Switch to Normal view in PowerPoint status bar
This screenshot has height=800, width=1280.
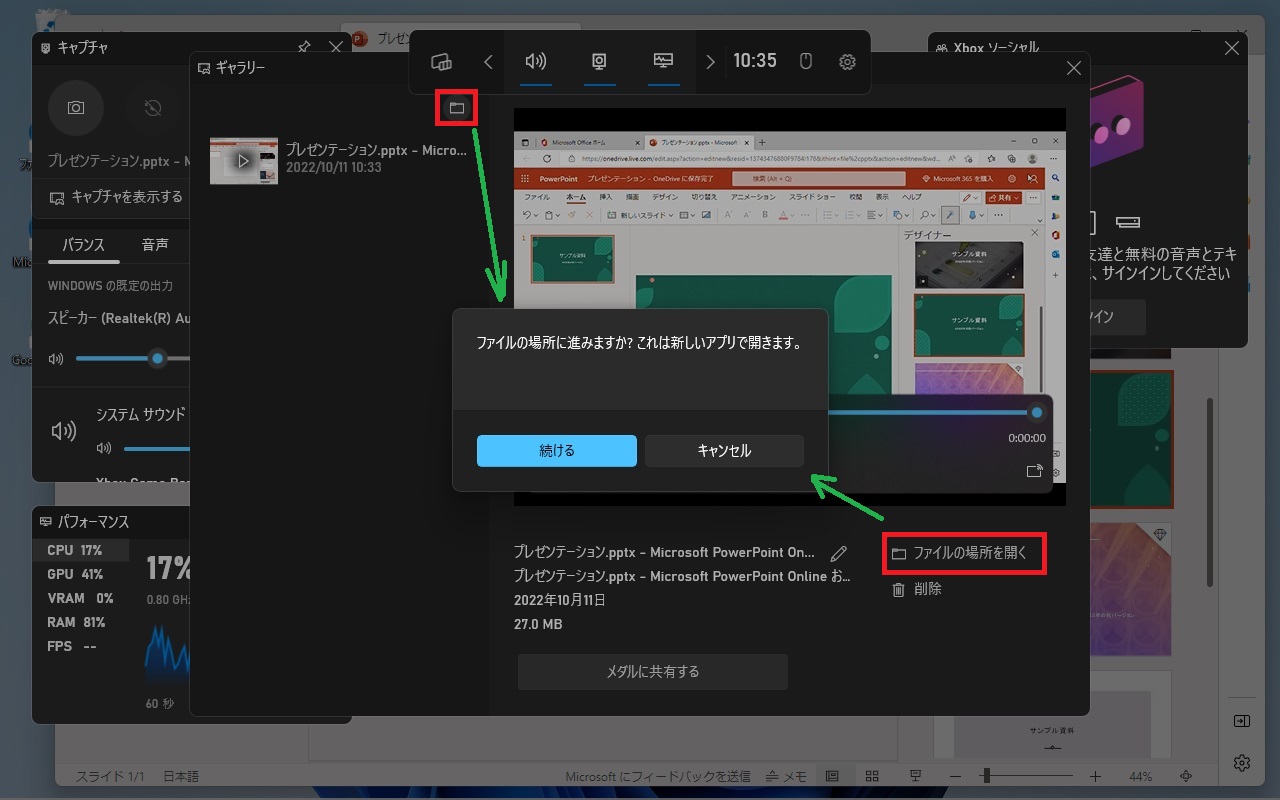832,776
